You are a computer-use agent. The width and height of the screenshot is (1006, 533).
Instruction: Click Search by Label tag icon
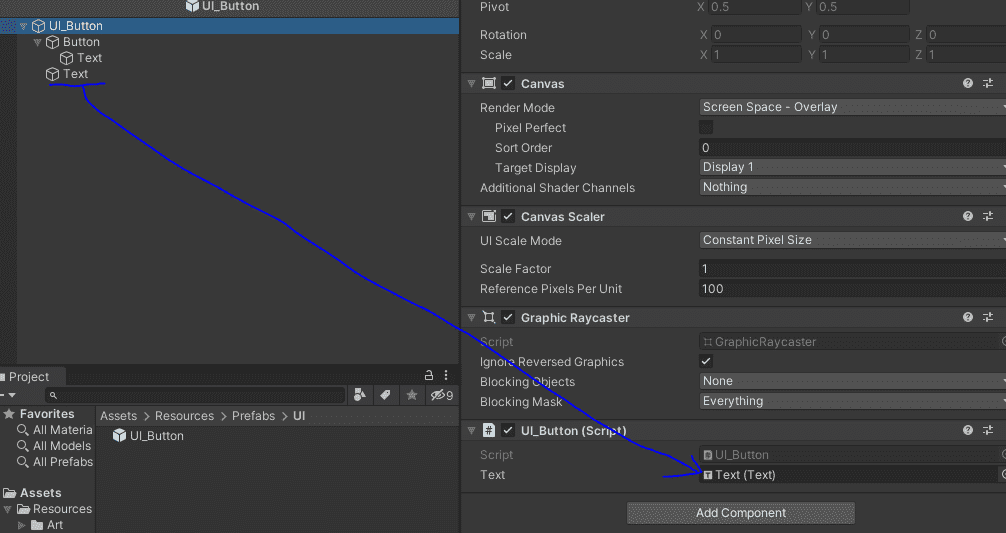(x=385, y=396)
